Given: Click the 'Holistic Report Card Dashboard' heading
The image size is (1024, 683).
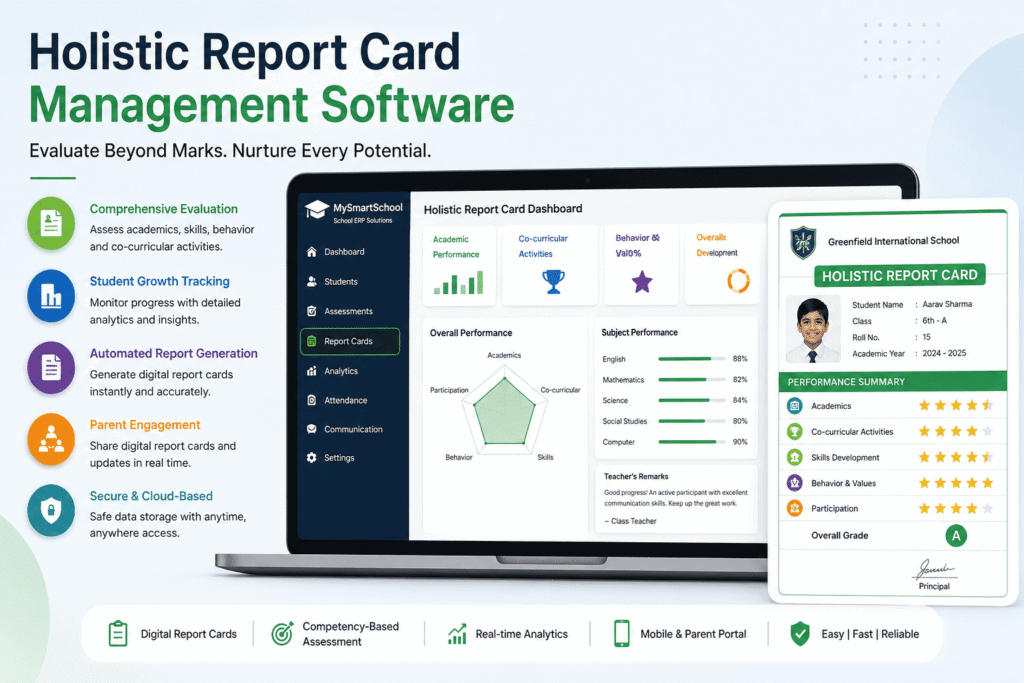Looking at the screenshot, I should point(503,209).
